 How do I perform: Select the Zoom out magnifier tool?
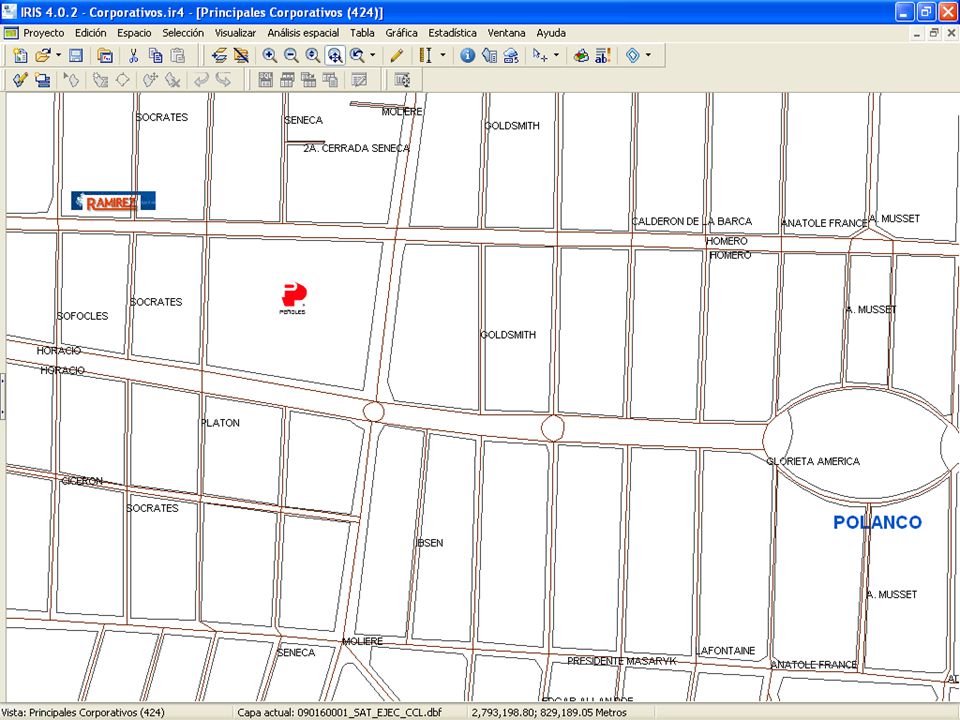pyautogui.click(x=291, y=56)
